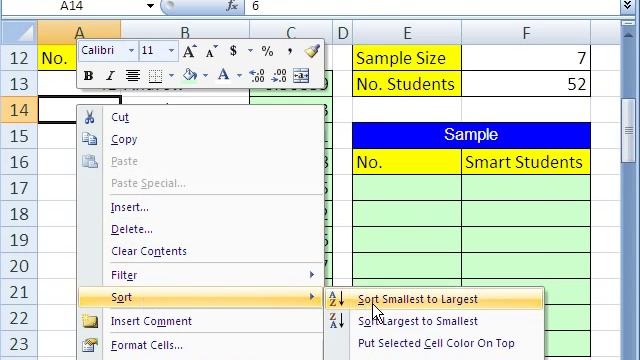Click the No. Students cell
This screenshot has width=640, height=360.
click(407, 84)
